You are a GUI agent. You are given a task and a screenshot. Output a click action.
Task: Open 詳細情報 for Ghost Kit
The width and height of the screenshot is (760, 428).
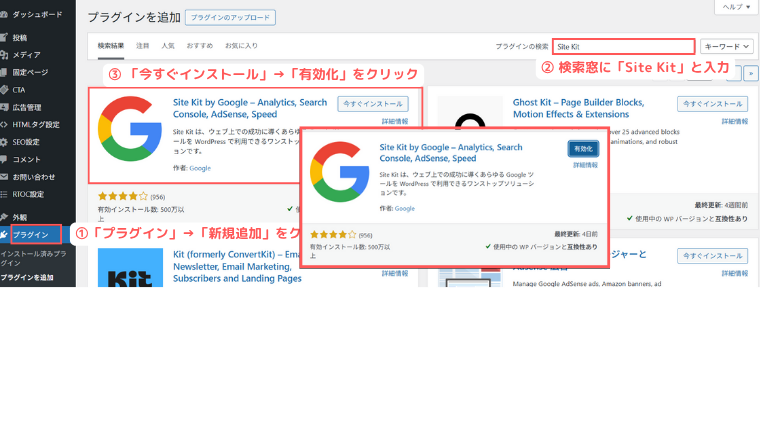(x=735, y=121)
